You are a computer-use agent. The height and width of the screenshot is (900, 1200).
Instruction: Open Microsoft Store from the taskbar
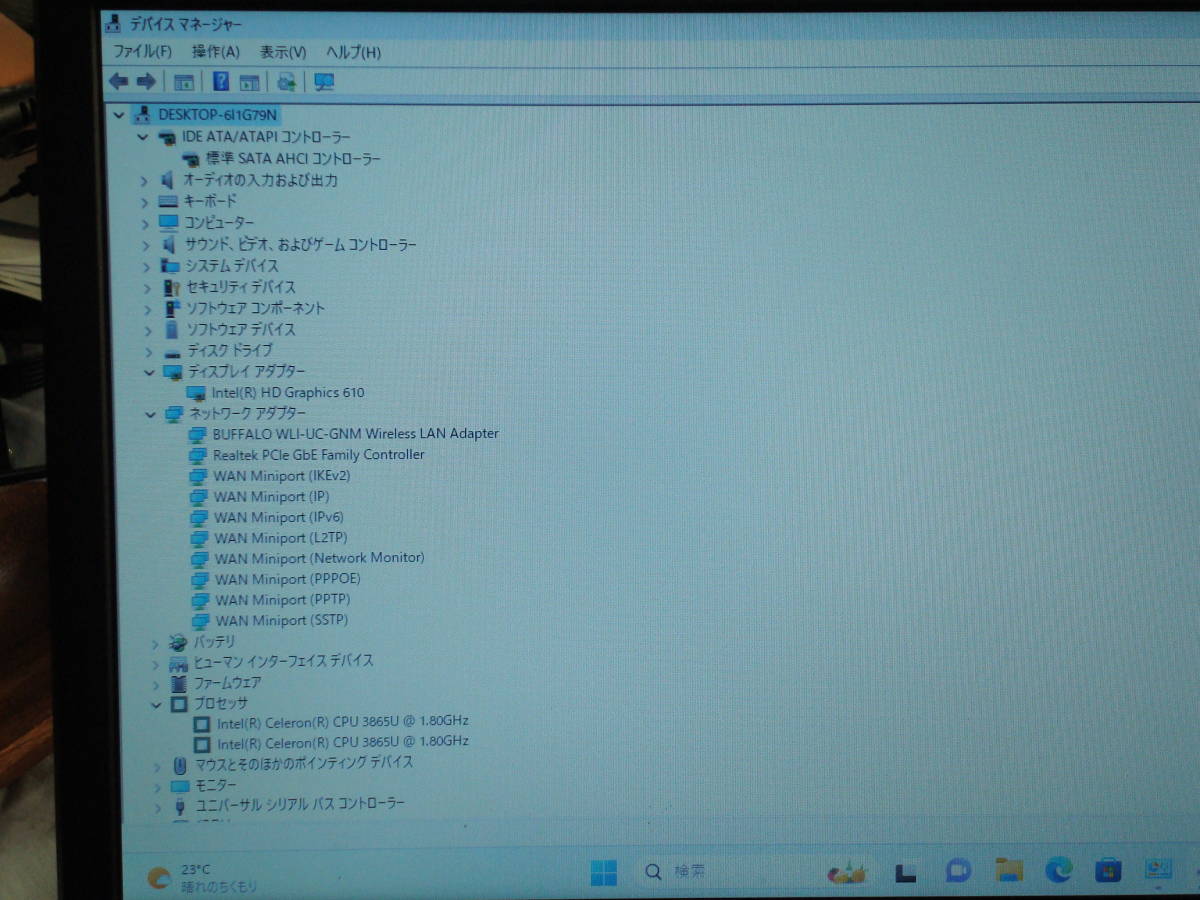pyautogui.click(x=1108, y=871)
